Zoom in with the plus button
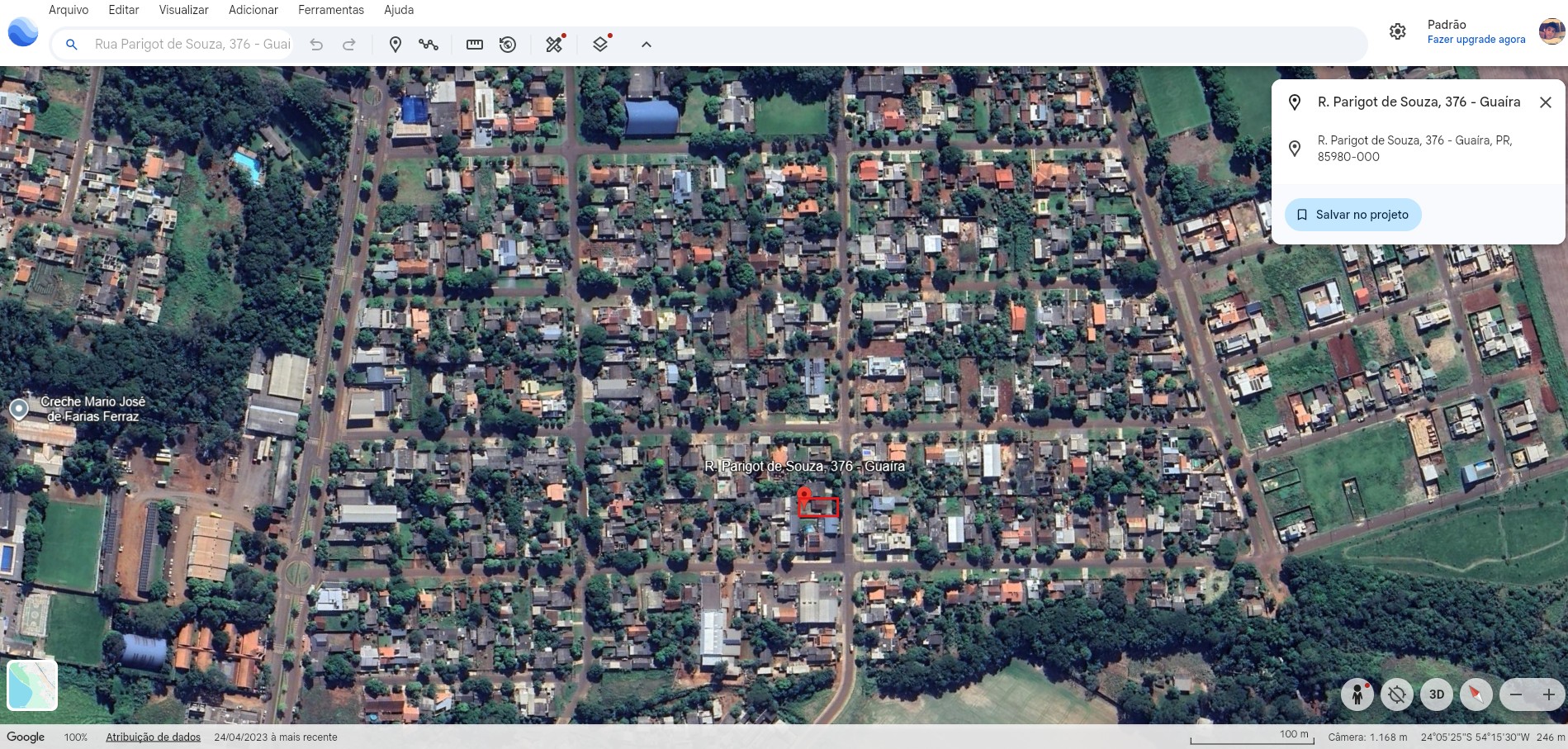Viewport: 1568px width, 749px height. click(1548, 694)
